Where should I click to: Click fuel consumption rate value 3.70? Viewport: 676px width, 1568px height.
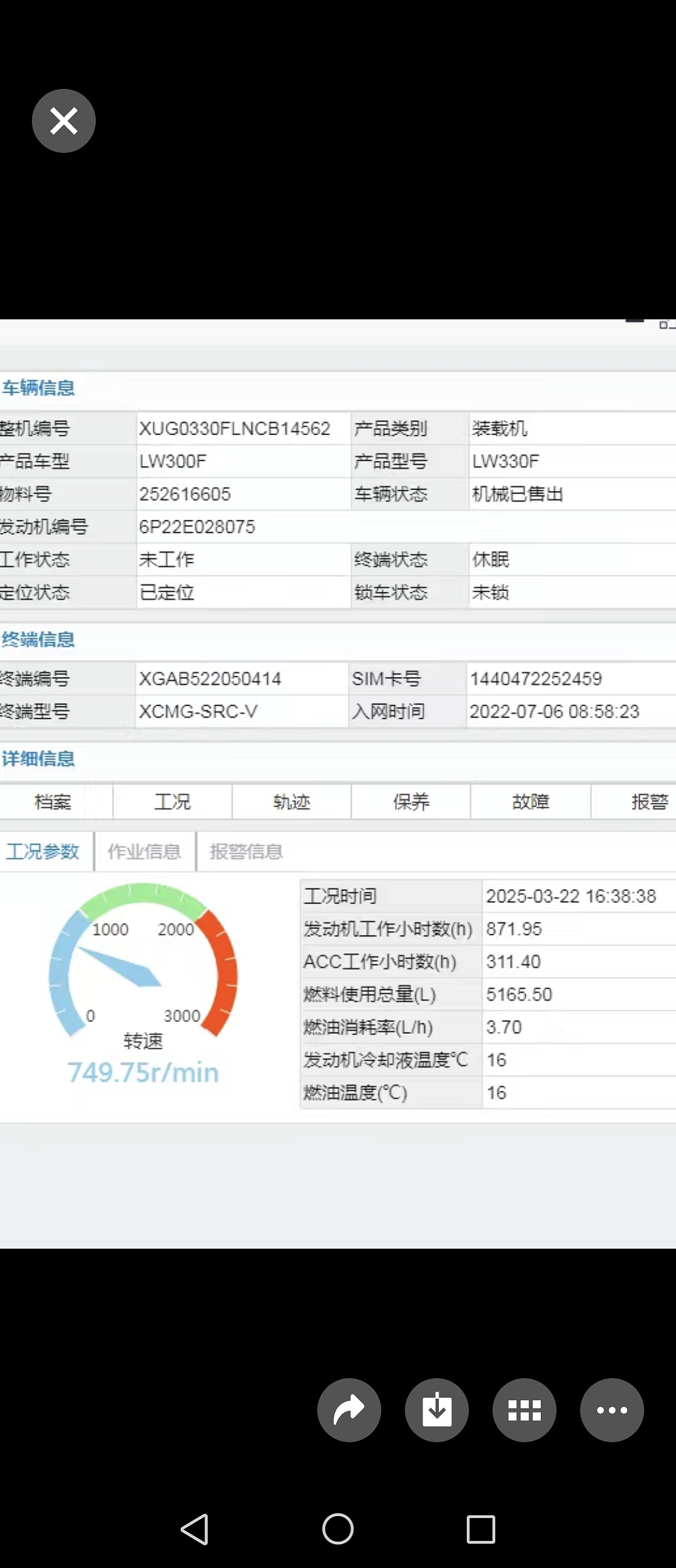504,1027
